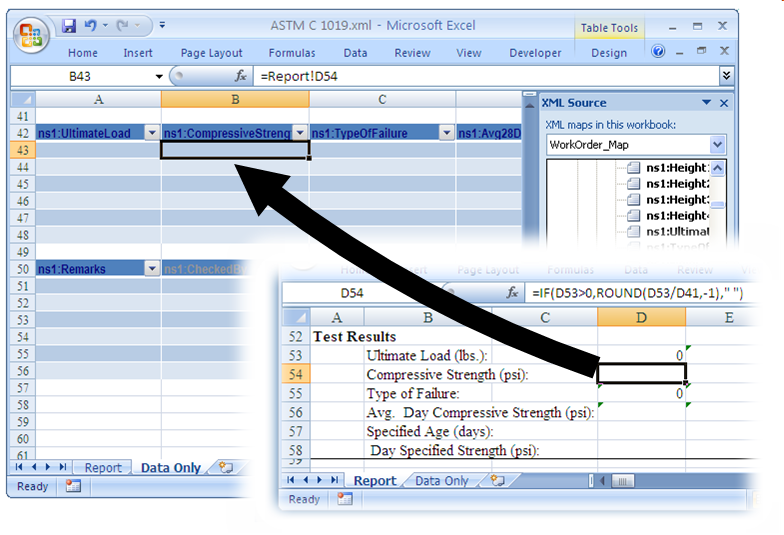
Task: Click fx Insert Function in inset window
Action: [512, 292]
